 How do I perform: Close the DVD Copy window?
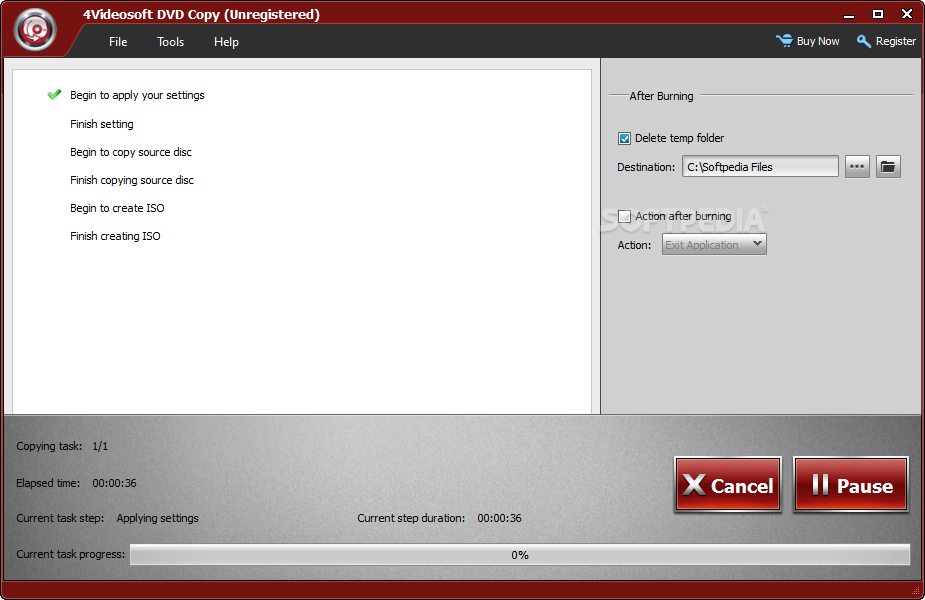pos(907,14)
